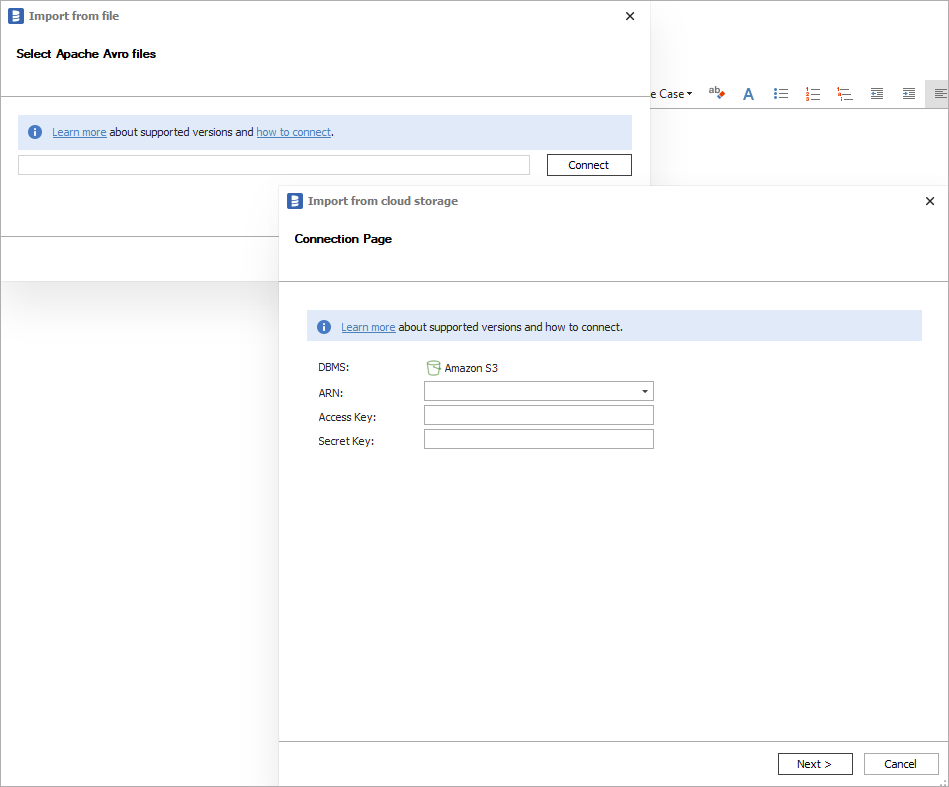Apply multilevel list formatting

[x=845, y=94]
